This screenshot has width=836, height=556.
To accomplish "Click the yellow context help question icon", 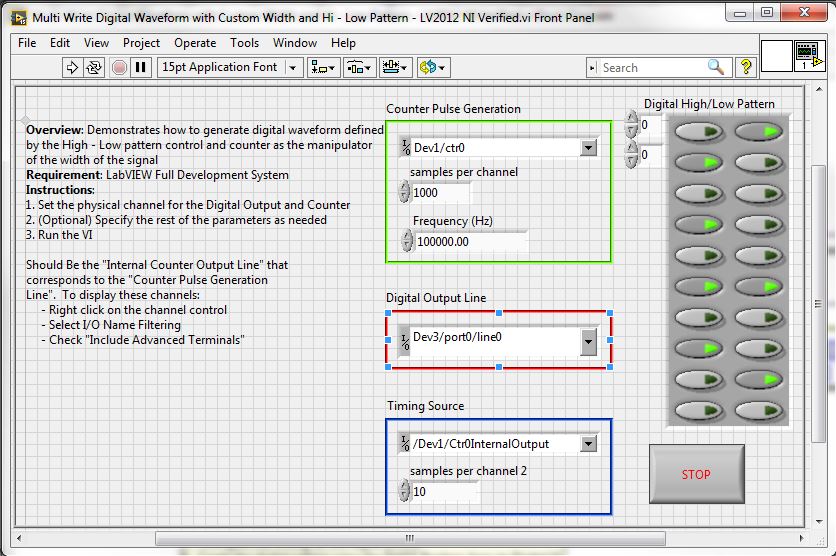I will click(x=746, y=67).
